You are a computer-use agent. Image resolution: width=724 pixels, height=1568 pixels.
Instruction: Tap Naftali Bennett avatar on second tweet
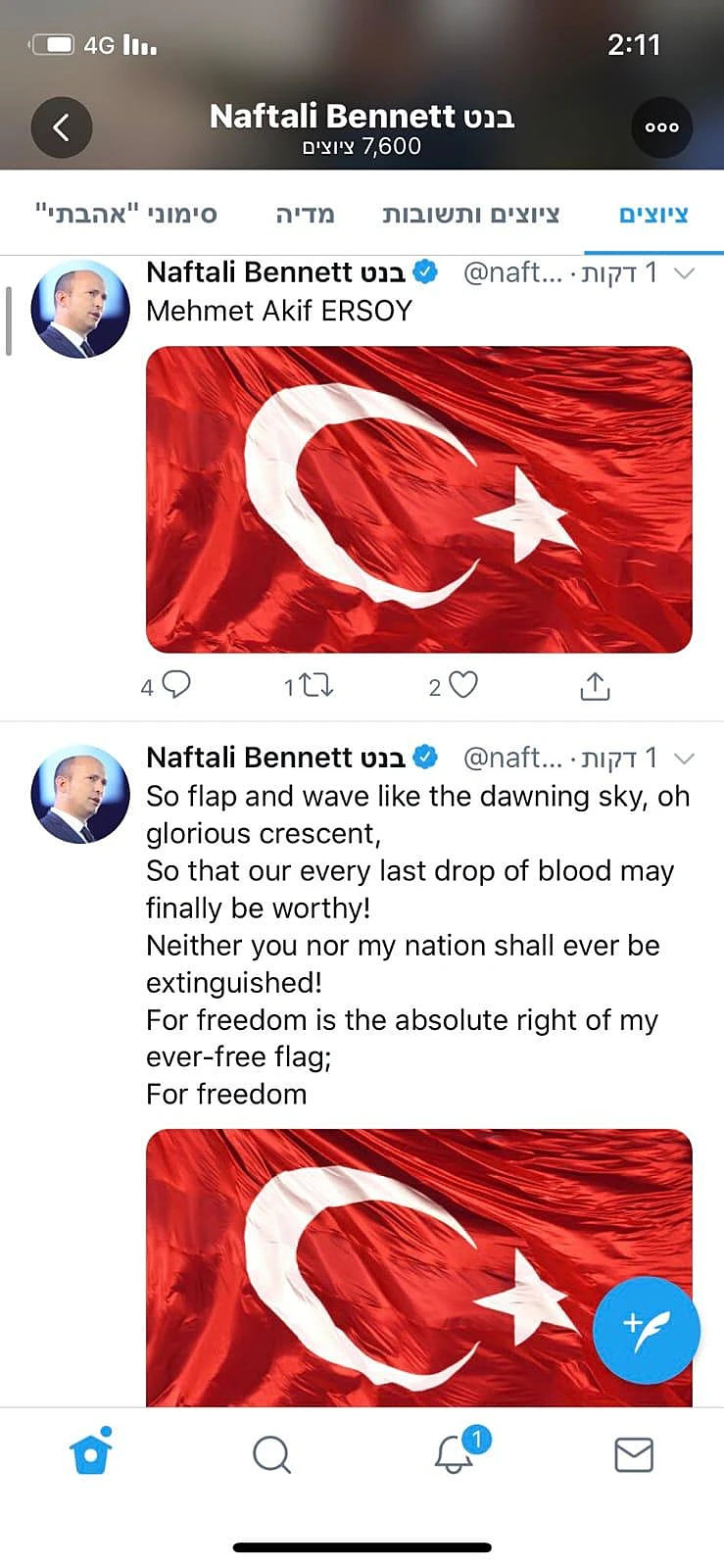[80, 794]
